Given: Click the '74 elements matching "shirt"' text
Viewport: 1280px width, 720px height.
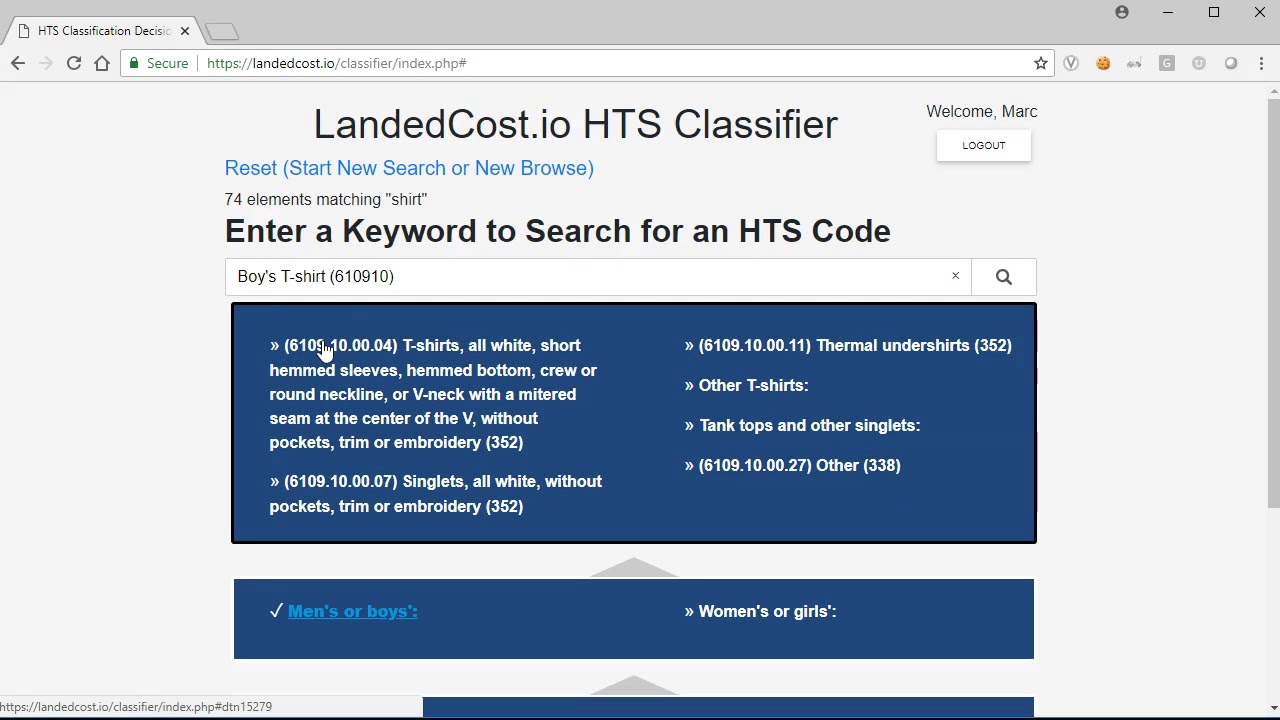Looking at the screenshot, I should [x=326, y=200].
